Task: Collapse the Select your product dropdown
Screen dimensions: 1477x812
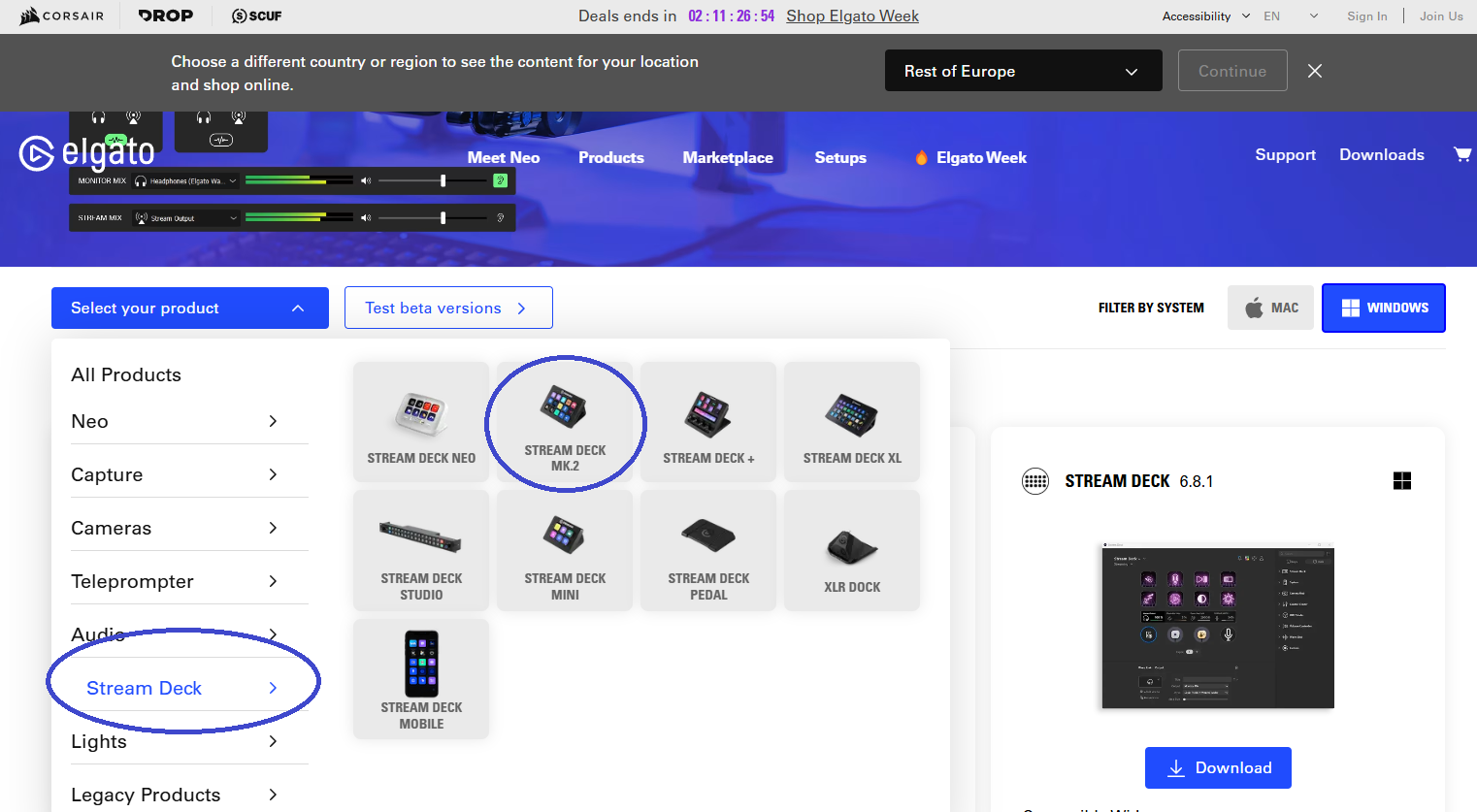Action: tap(190, 308)
